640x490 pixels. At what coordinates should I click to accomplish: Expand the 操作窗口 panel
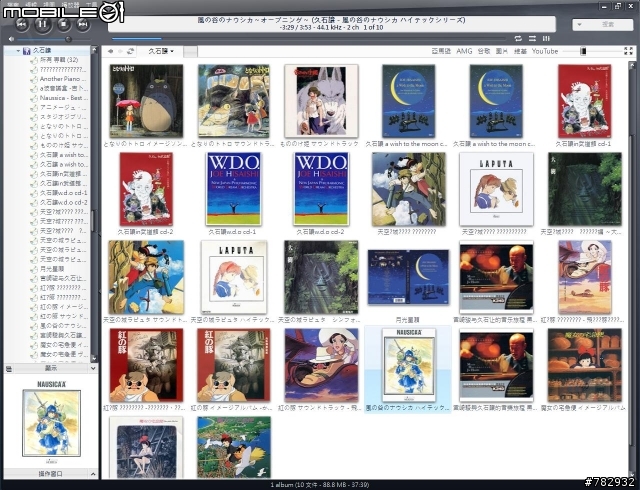pyautogui.click(x=93, y=474)
